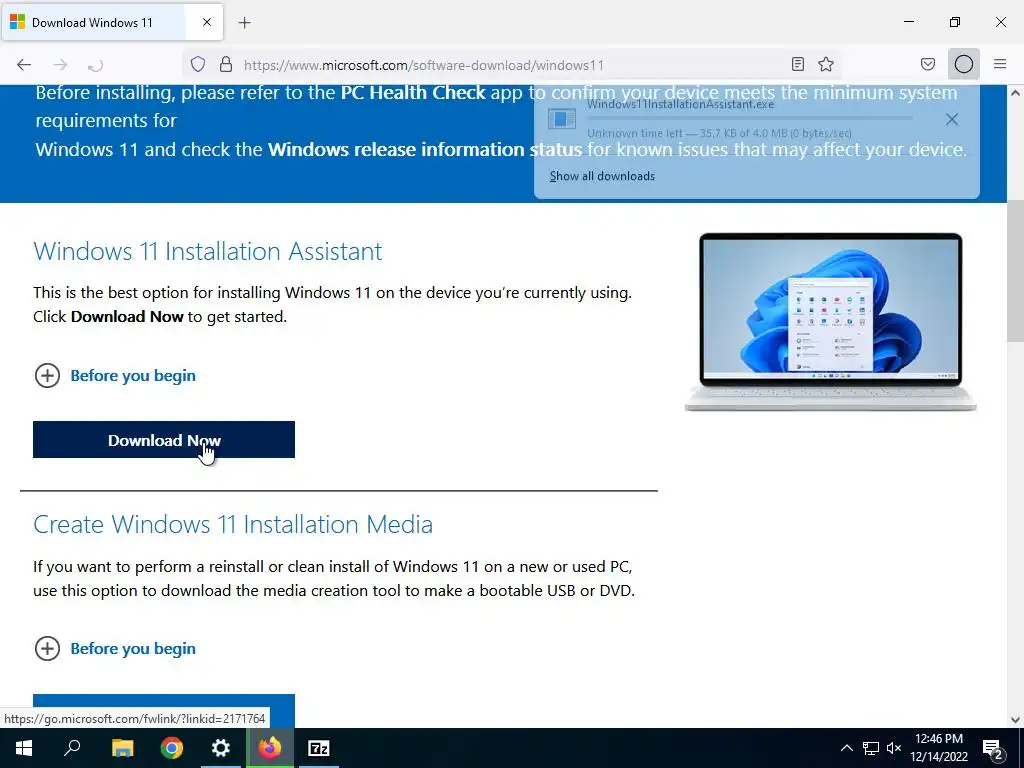Expand Before you begin under Installation Media
Image resolution: width=1024 pixels, height=768 pixels.
click(115, 648)
